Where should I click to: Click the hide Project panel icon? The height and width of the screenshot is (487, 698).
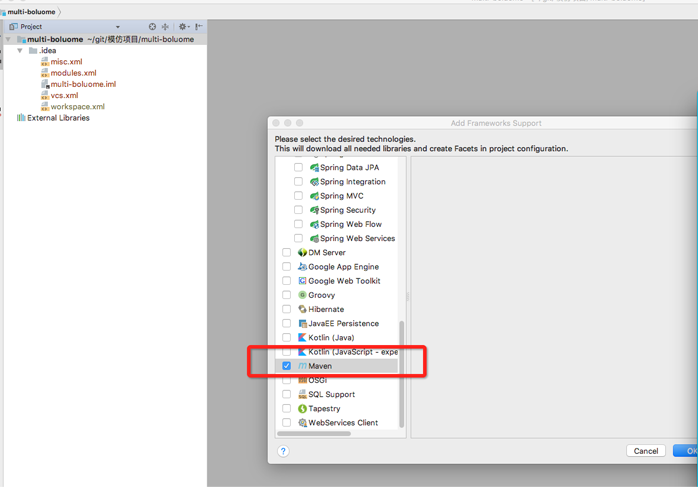(x=199, y=27)
